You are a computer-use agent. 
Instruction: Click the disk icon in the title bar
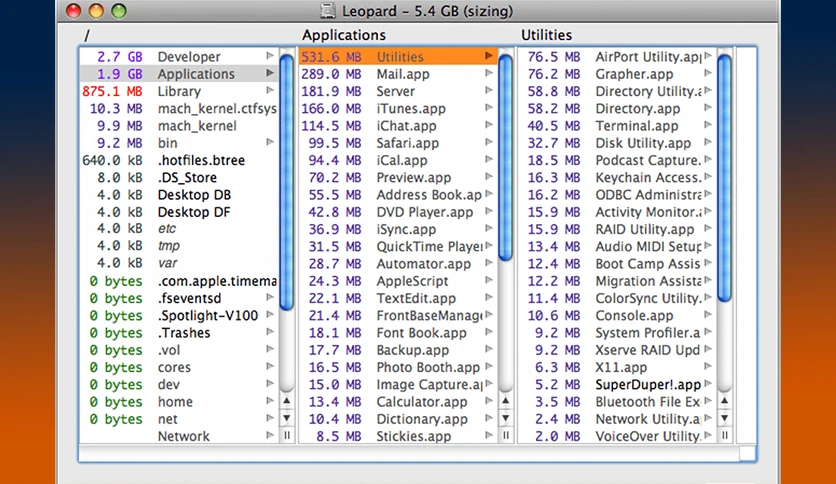[x=327, y=11]
